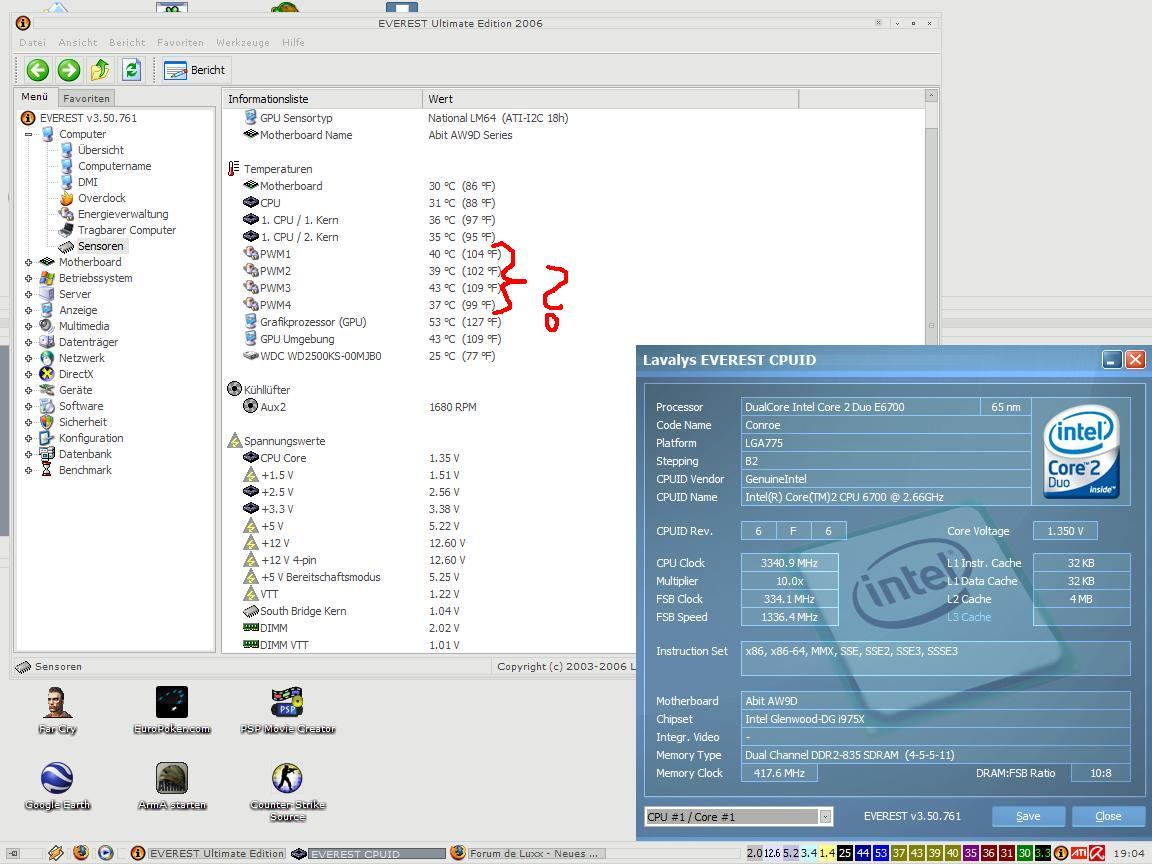Click the ATI tray icon

click(1079, 854)
